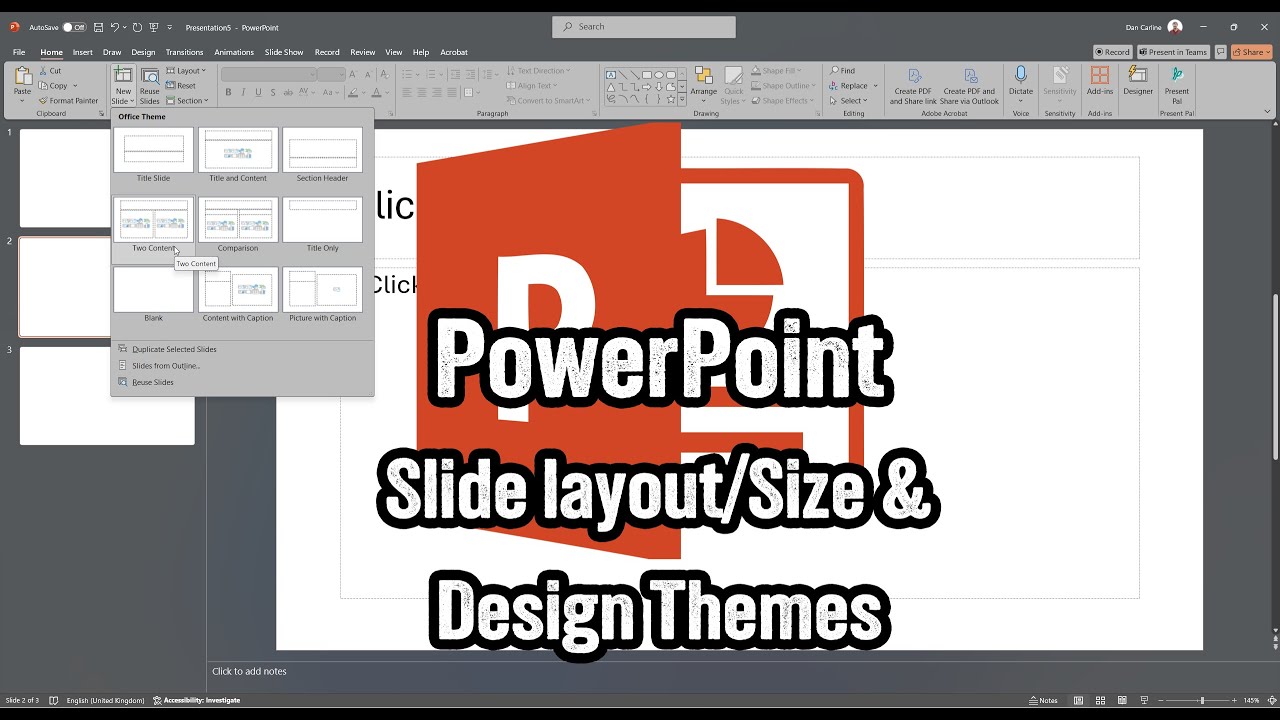Image resolution: width=1280 pixels, height=720 pixels.
Task: Select the Comparison layout
Action: (238, 225)
